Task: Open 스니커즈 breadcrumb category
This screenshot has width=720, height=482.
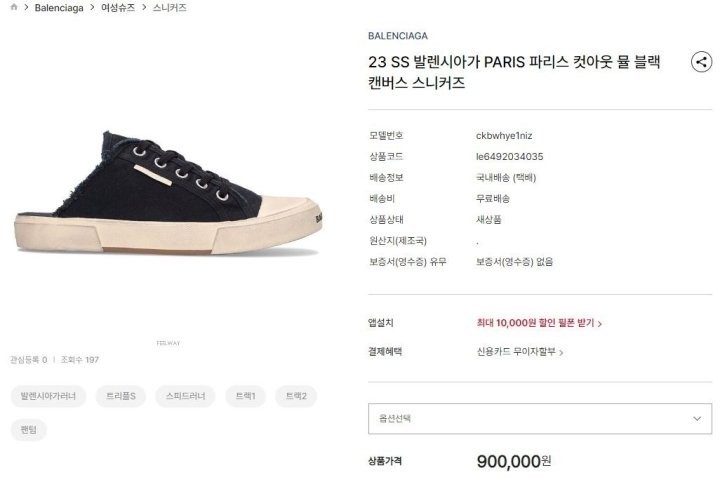Action: [169, 8]
